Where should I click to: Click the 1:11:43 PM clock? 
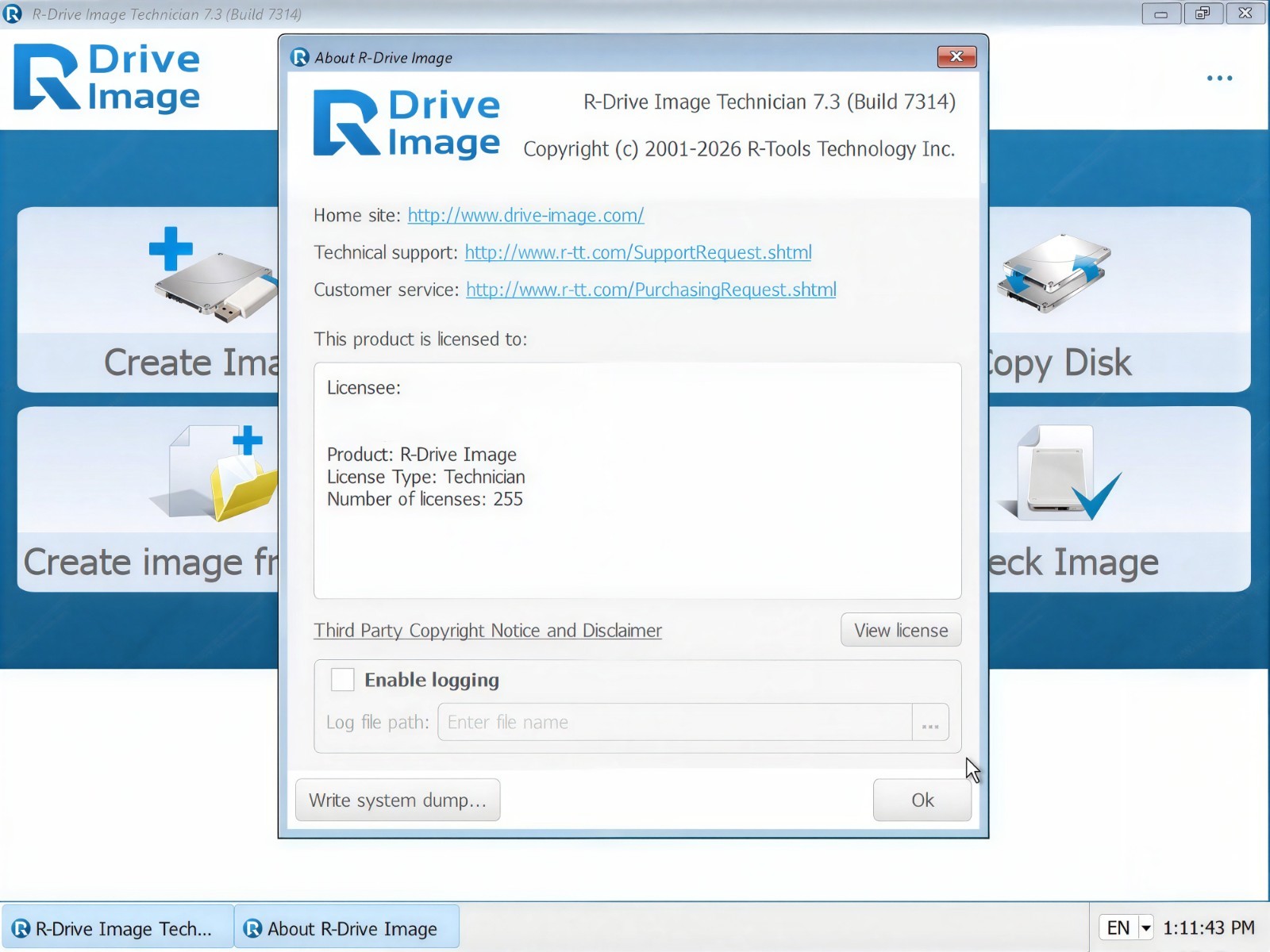(1209, 927)
